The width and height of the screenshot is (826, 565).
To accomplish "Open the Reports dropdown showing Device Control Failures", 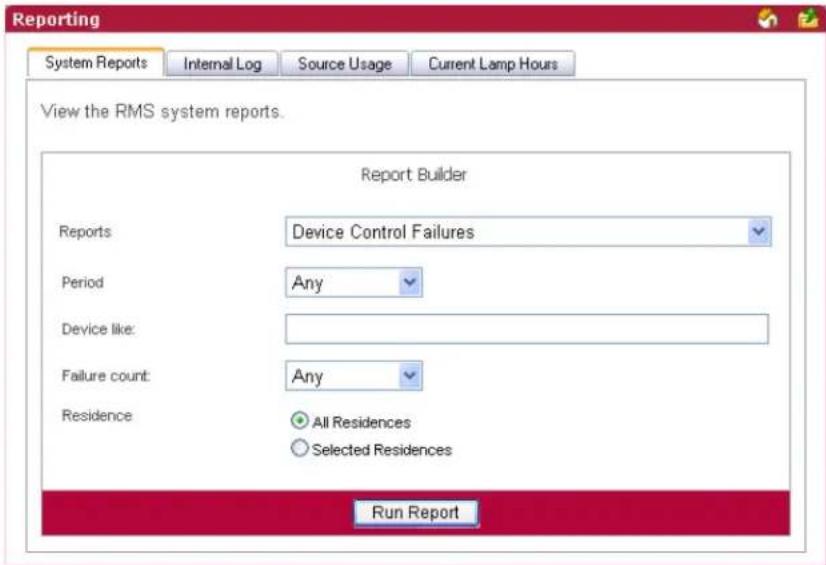I will (528, 232).
